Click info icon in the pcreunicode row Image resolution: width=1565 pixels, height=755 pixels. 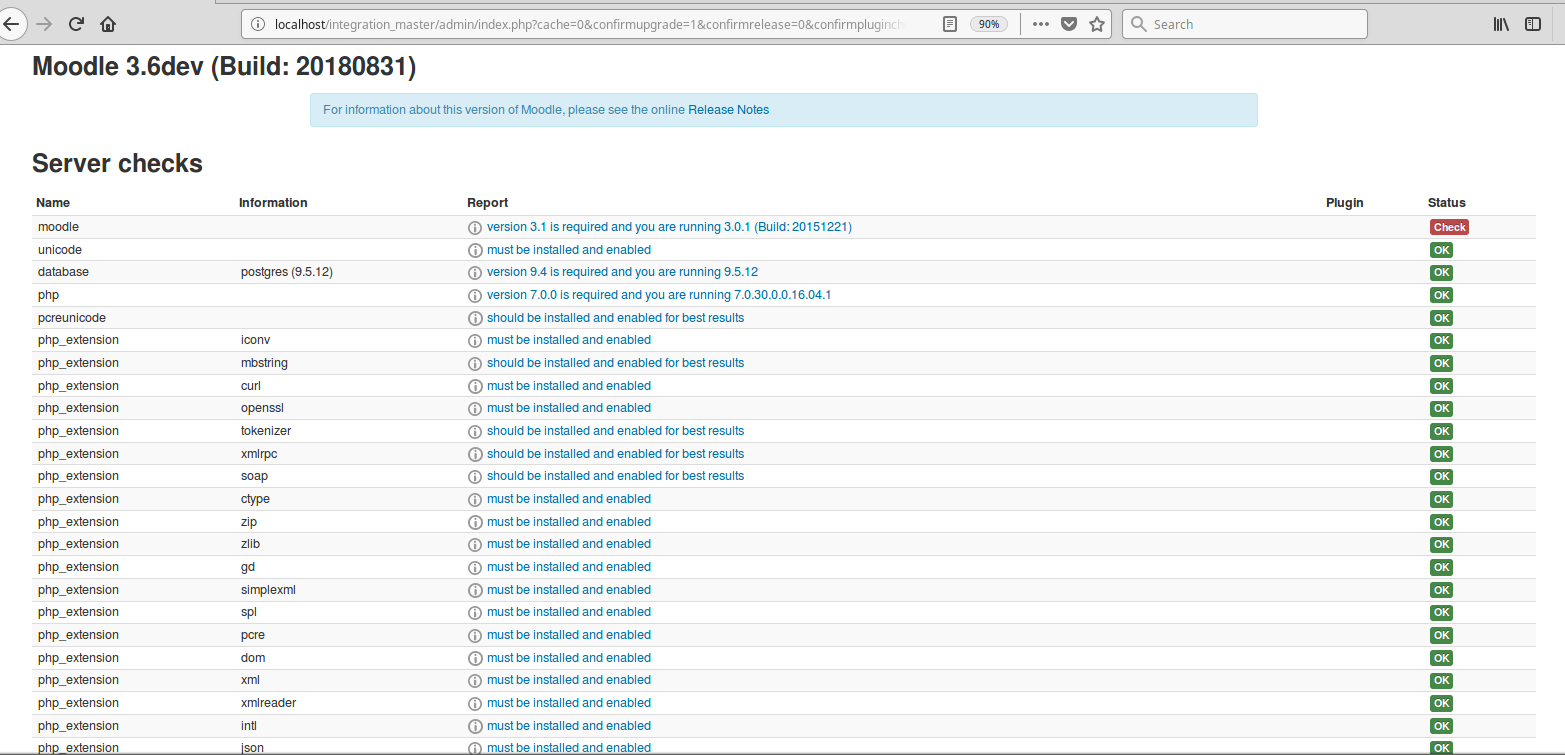475,318
